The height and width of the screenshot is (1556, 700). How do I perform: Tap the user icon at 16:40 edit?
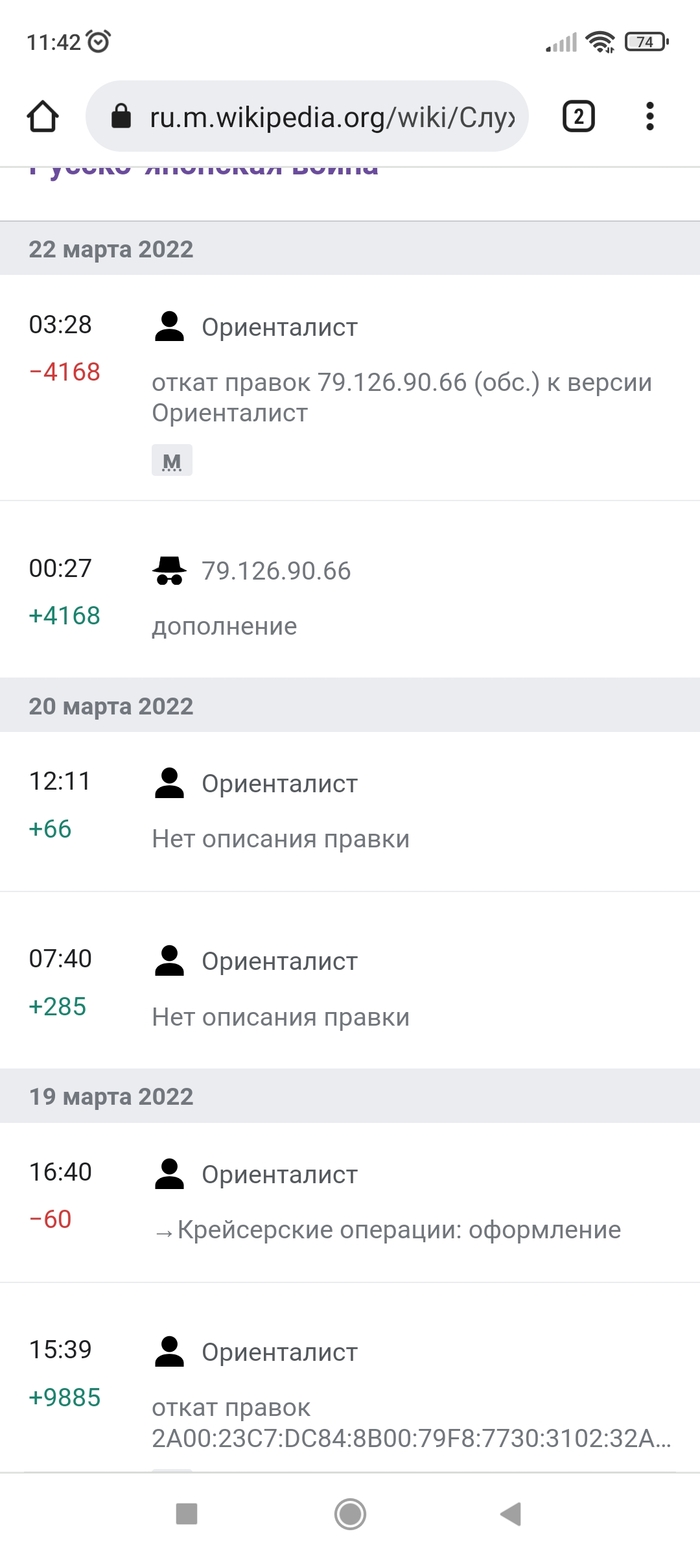(170, 1174)
